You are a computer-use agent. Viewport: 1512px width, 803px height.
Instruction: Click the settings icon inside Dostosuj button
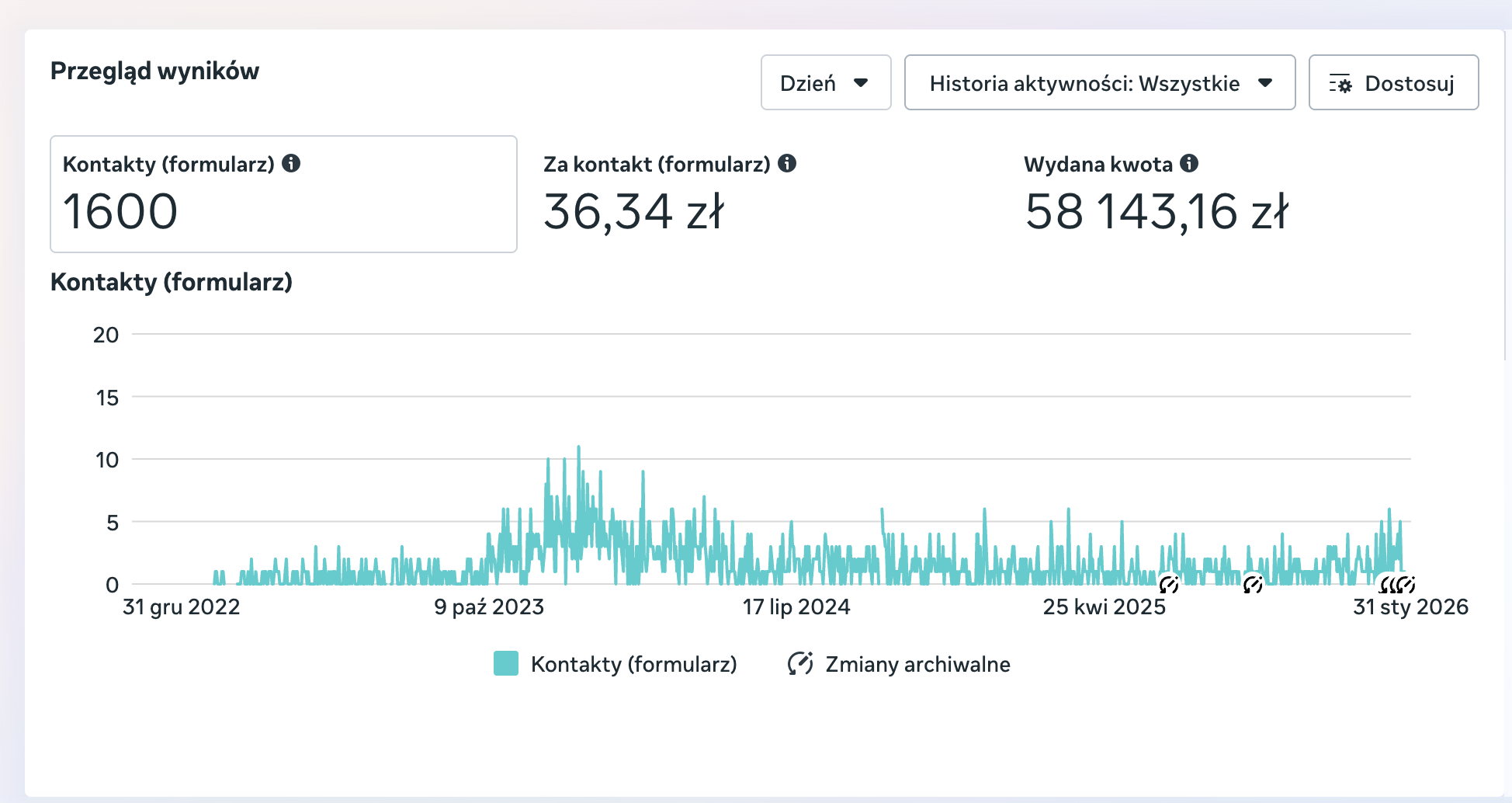[x=1340, y=83]
